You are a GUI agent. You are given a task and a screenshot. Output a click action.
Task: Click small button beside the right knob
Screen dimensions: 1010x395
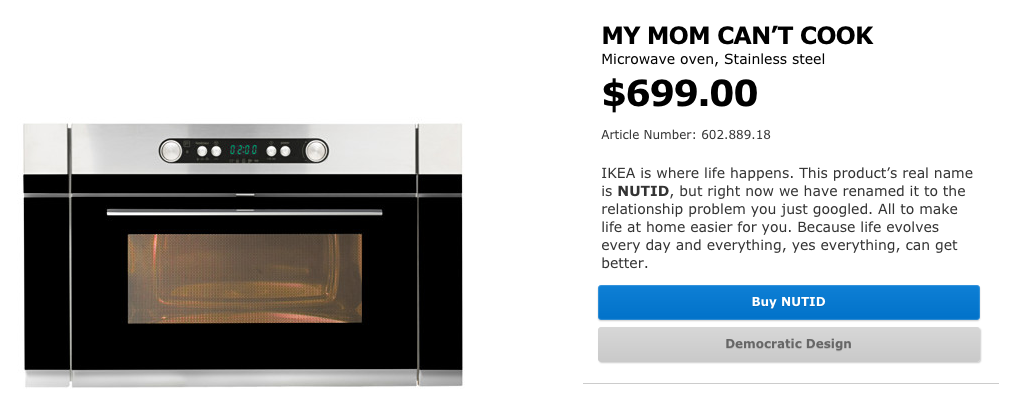tap(285, 151)
